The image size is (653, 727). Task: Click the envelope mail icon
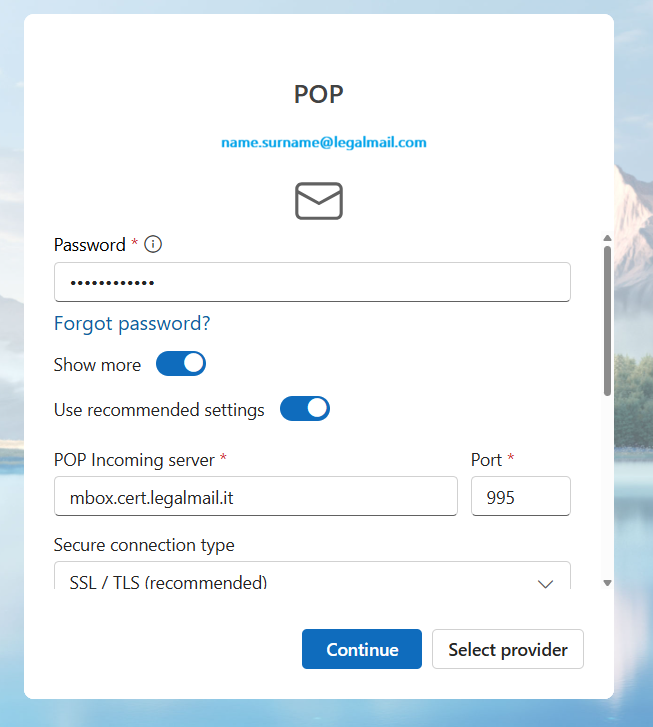click(x=319, y=201)
